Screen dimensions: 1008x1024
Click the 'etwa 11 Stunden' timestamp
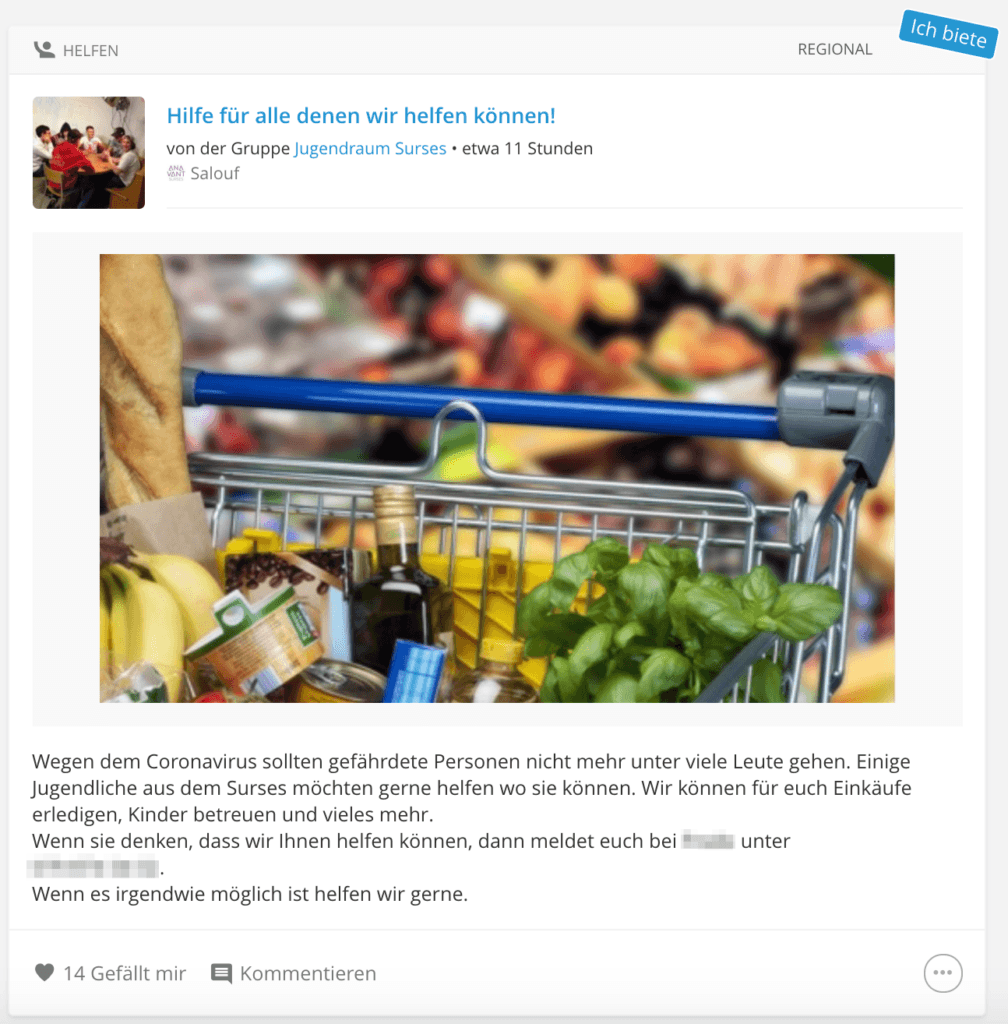tap(528, 148)
